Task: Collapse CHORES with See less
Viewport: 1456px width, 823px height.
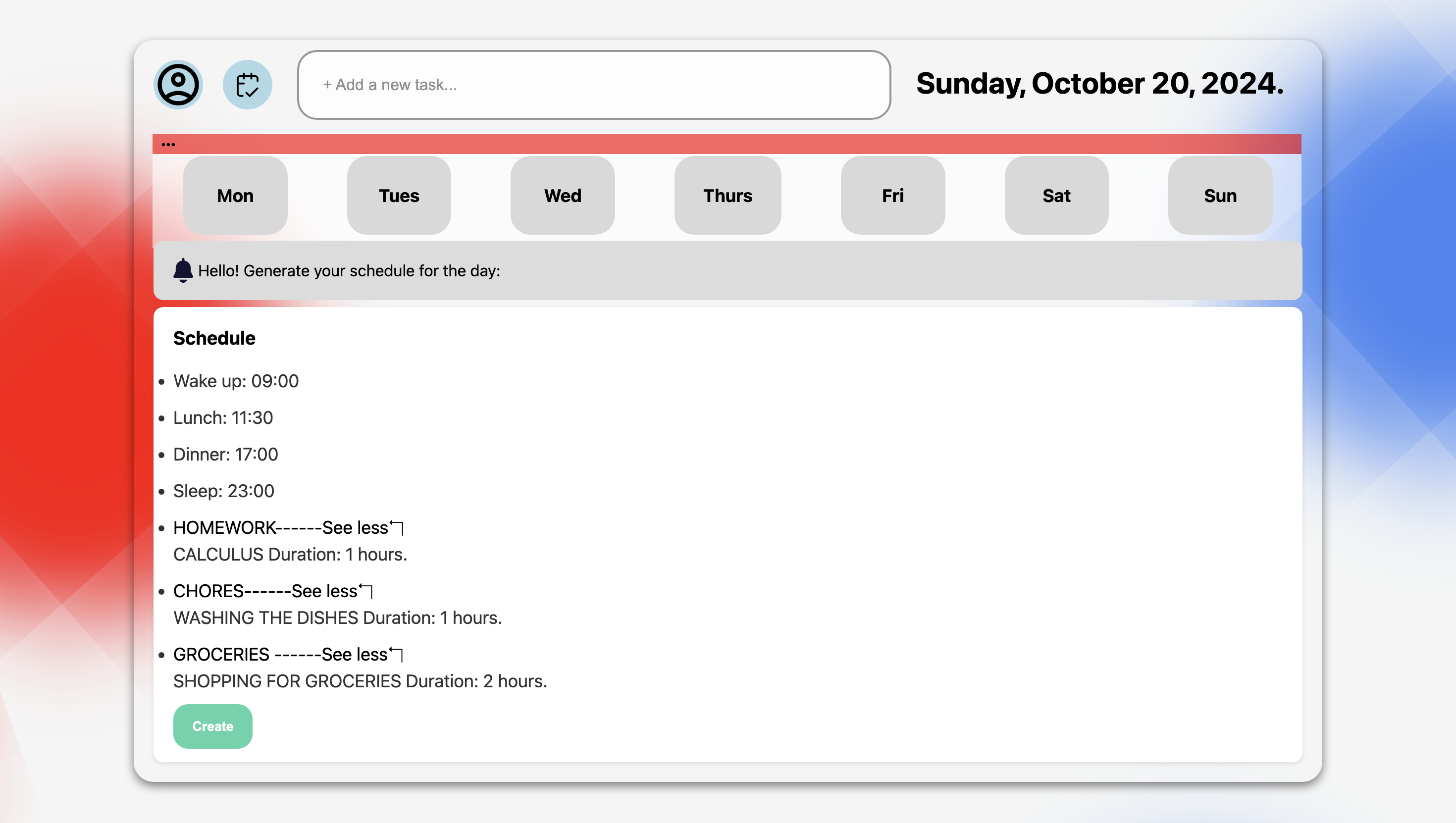Action: (324, 591)
